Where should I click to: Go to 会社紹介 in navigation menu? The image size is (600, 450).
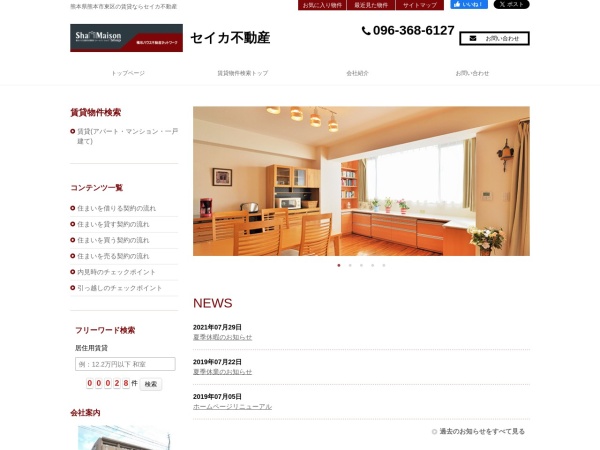tap(357, 73)
